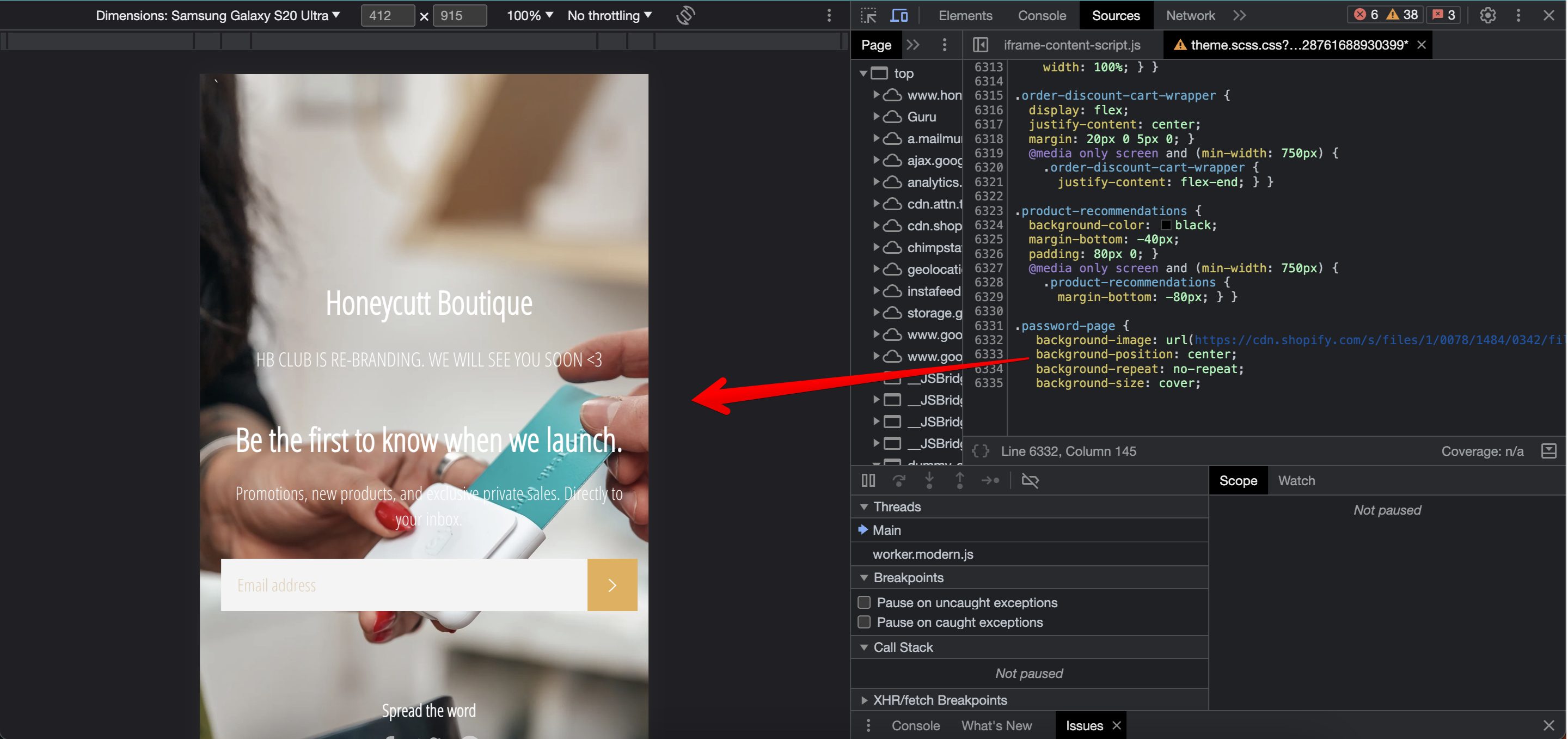Enable Pause on uncaught exceptions checkbox
Viewport: 1568px width, 739px height.
pos(863,603)
